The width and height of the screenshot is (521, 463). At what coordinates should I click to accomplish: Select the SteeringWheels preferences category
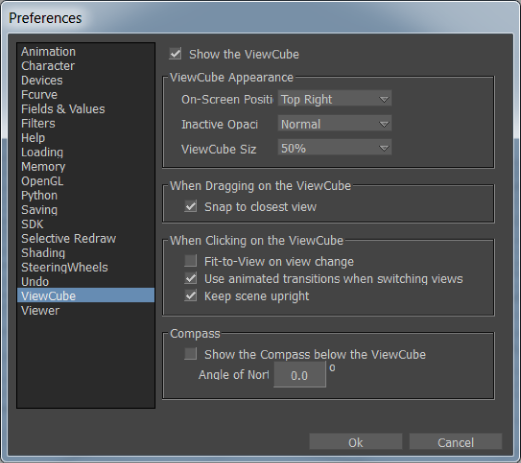coord(65,267)
